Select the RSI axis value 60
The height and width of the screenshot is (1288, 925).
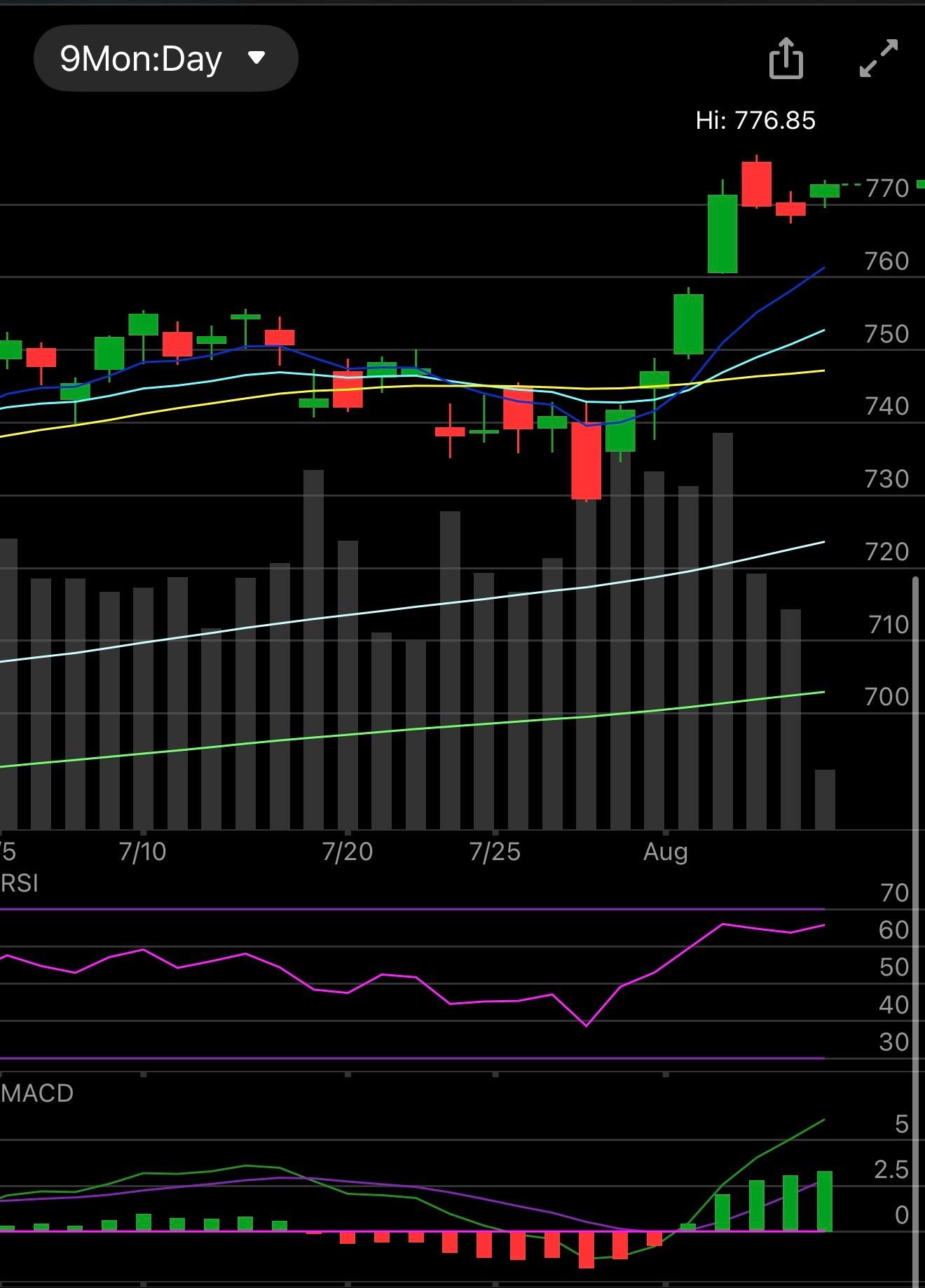point(894,930)
